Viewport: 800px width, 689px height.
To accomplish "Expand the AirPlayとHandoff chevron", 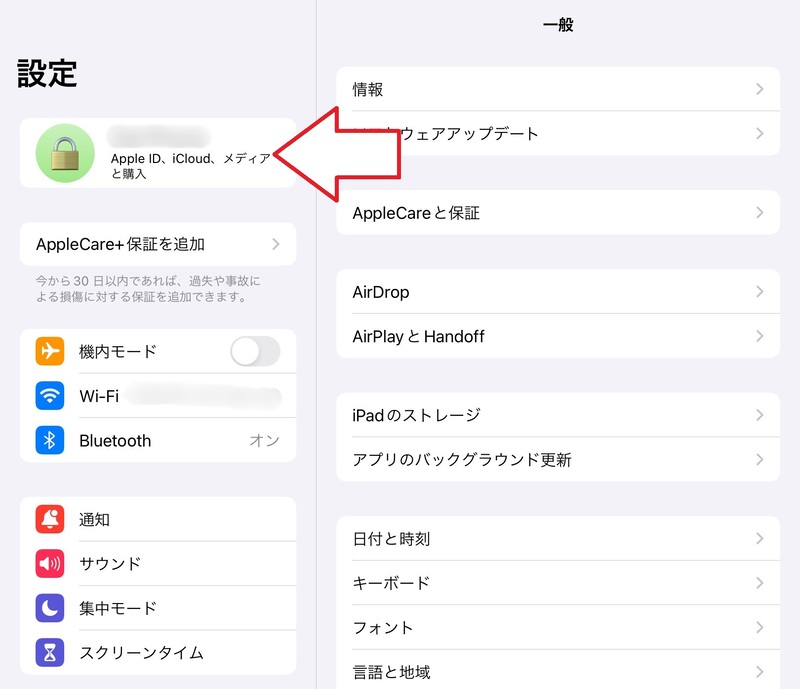I will click(760, 336).
